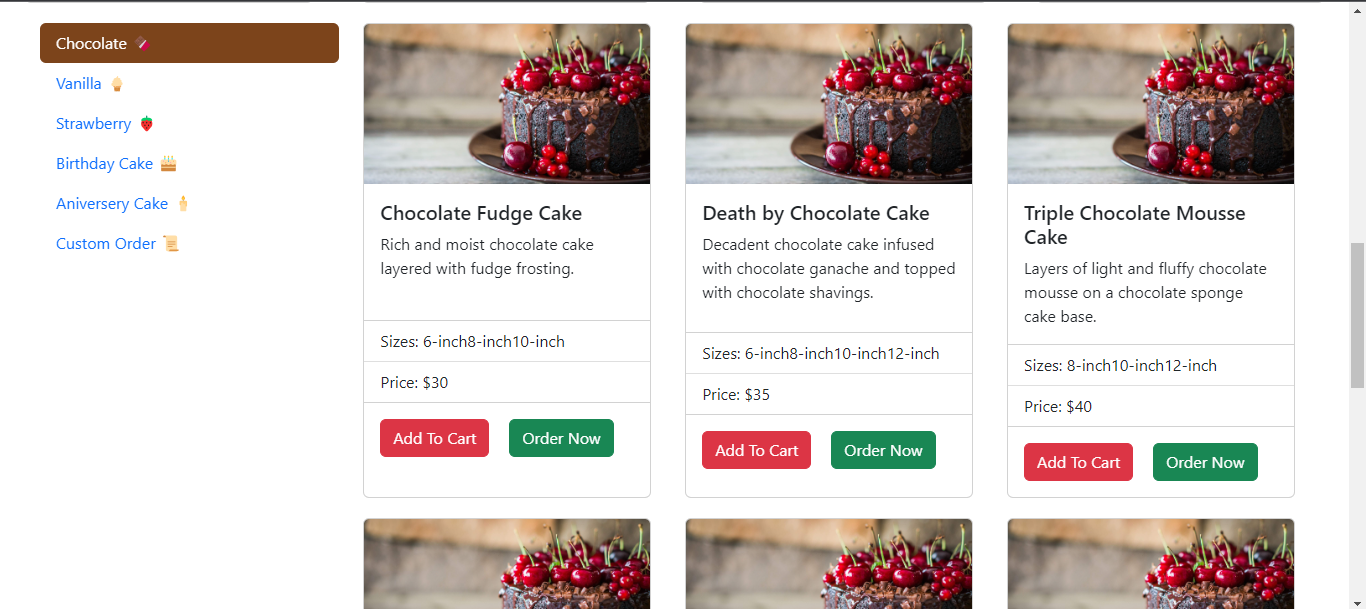The width and height of the screenshot is (1366, 609).
Task: Open the Strawberry cakes category
Action: [x=94, y=124]
